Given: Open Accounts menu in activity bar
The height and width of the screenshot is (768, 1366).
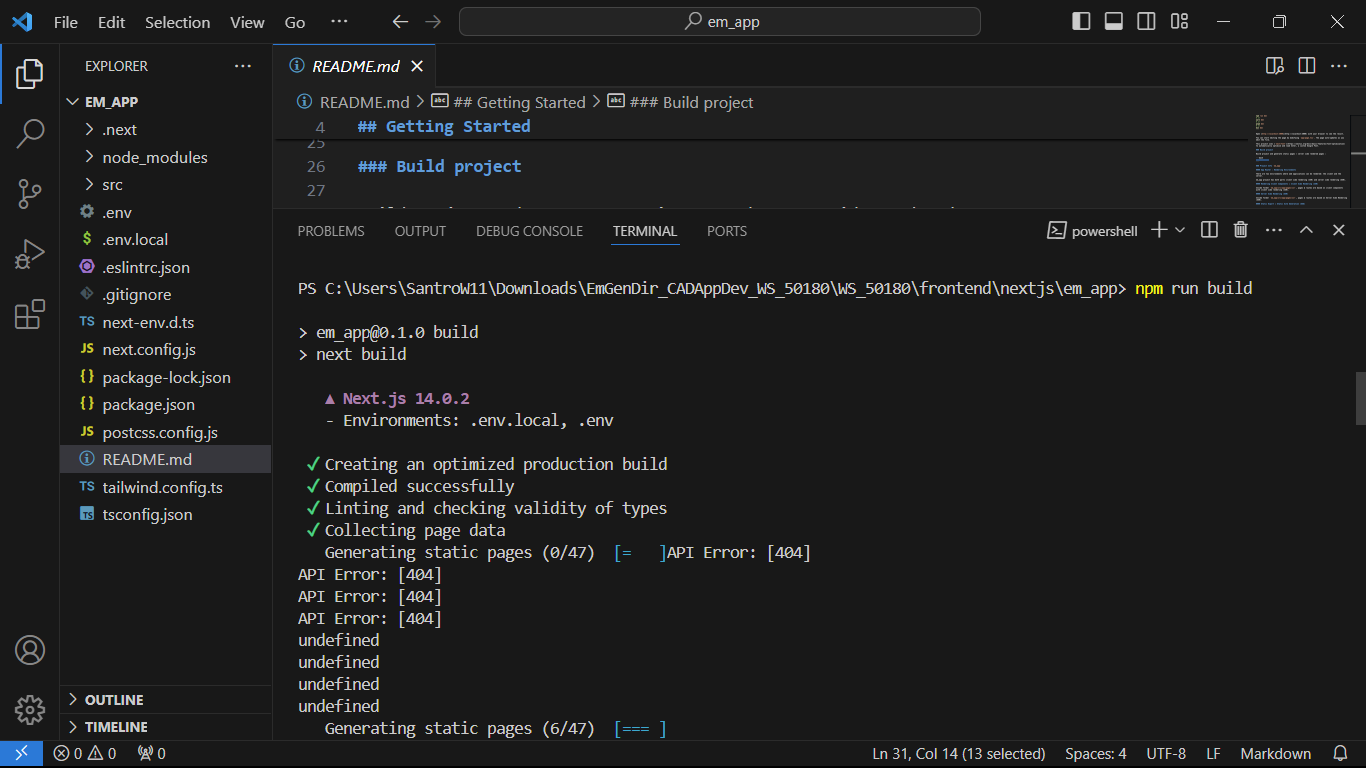Looking at the screenshot, I should [x=30, y=650].
